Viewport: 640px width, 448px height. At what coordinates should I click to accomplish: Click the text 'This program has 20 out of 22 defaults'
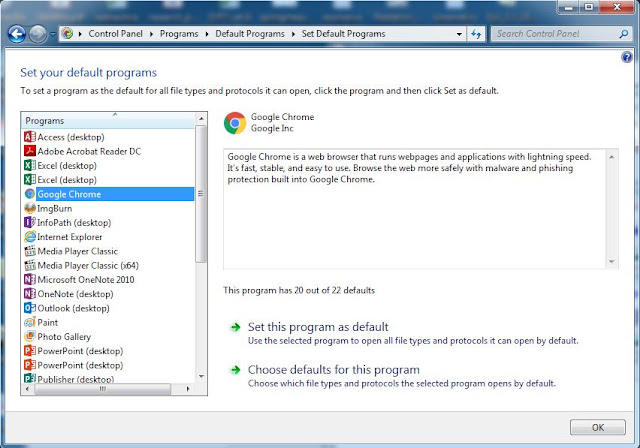299,290
